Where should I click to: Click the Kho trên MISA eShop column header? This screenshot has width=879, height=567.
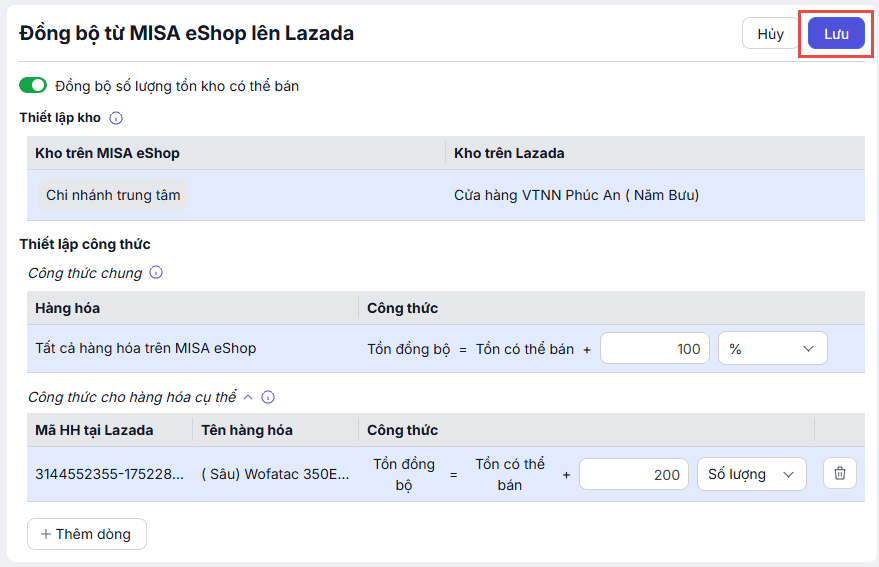coord(107,153)
